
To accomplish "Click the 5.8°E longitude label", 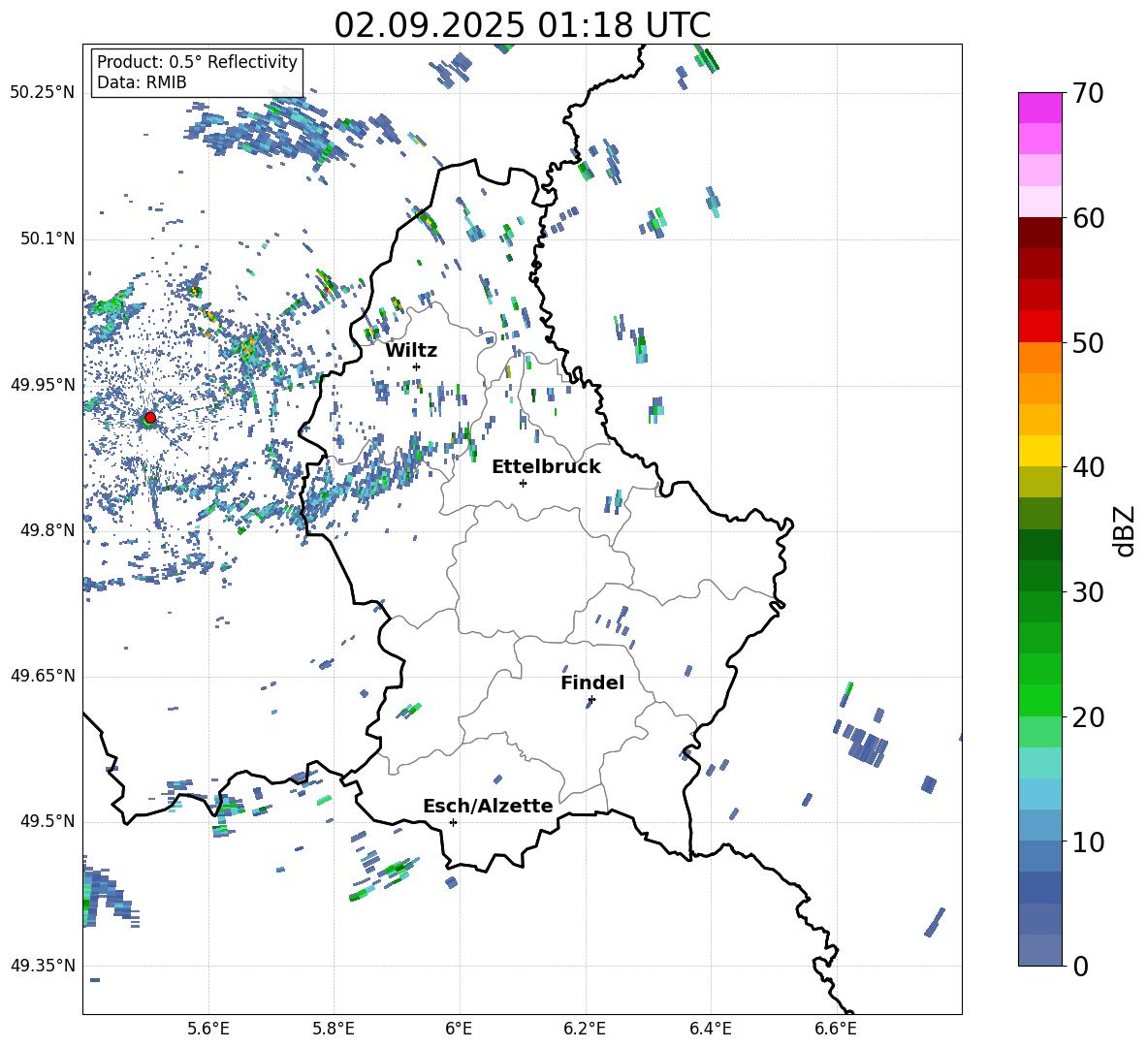I will (x=334, y=1029).
